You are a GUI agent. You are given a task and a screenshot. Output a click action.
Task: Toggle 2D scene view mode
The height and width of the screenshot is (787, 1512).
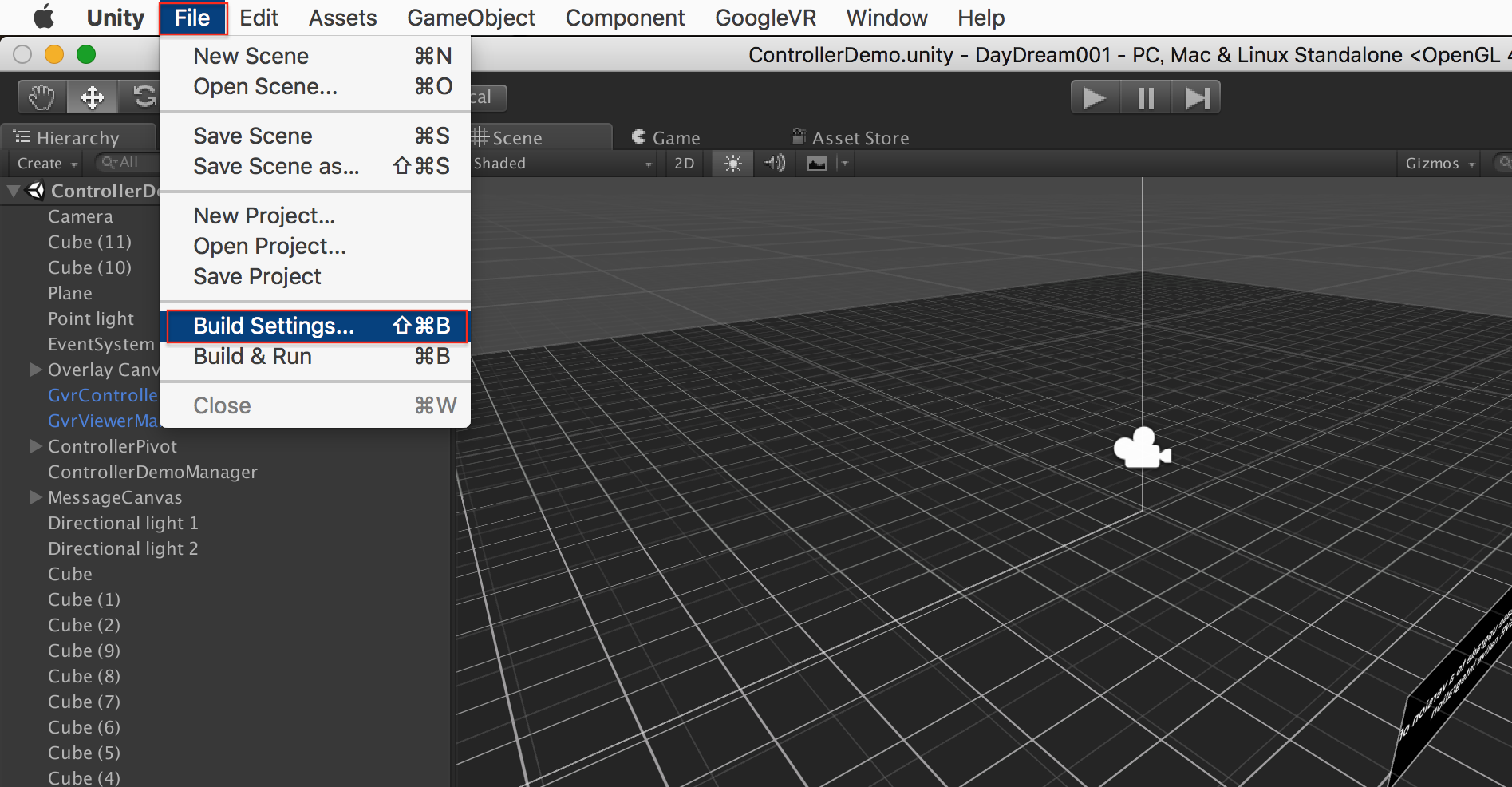[685, 164]
